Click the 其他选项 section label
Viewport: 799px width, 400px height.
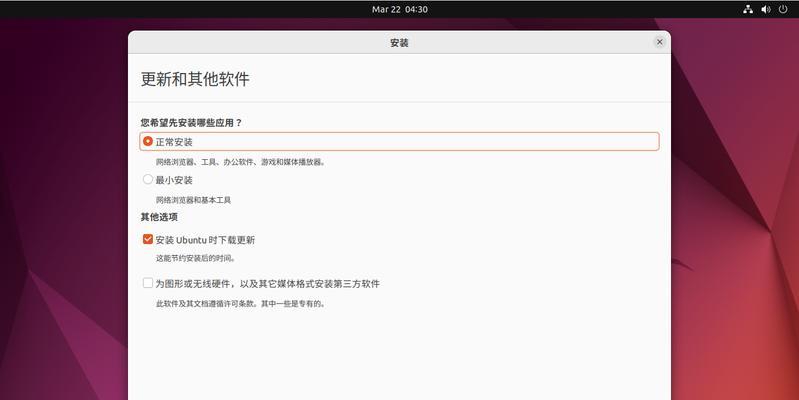[159, 217]
